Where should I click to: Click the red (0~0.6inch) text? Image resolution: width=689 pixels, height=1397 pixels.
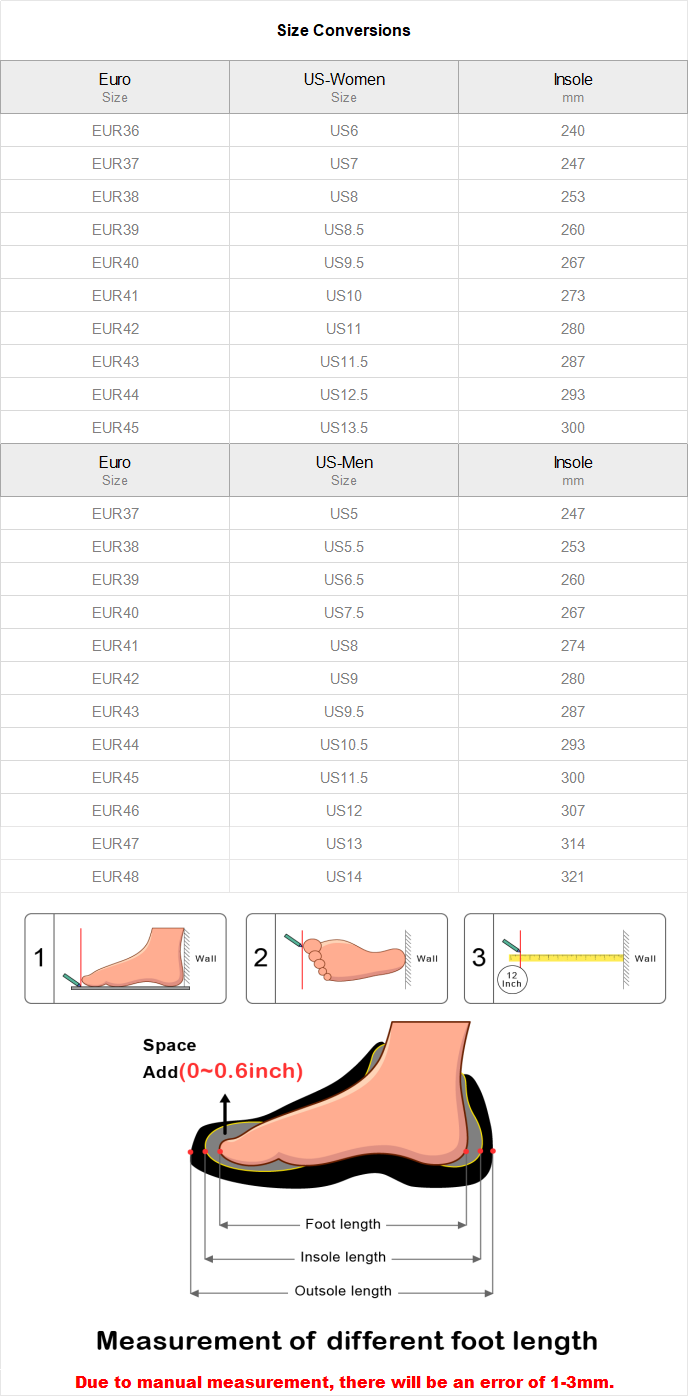241,1071
